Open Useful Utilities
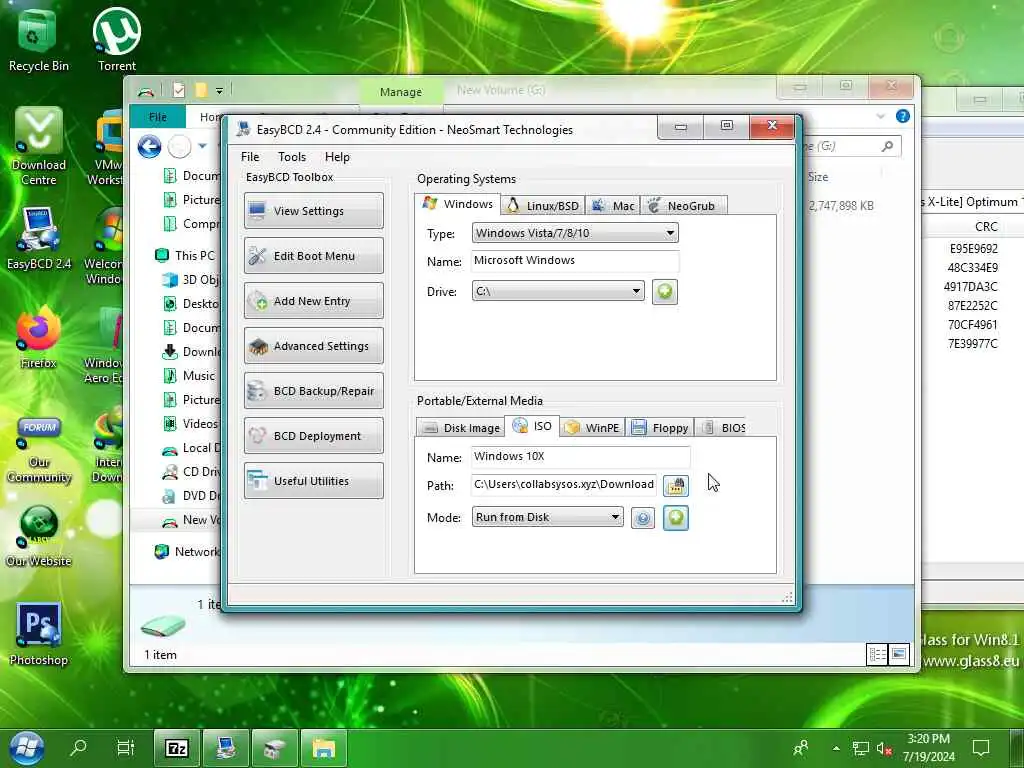The image size is (1024, 768). 313,481
